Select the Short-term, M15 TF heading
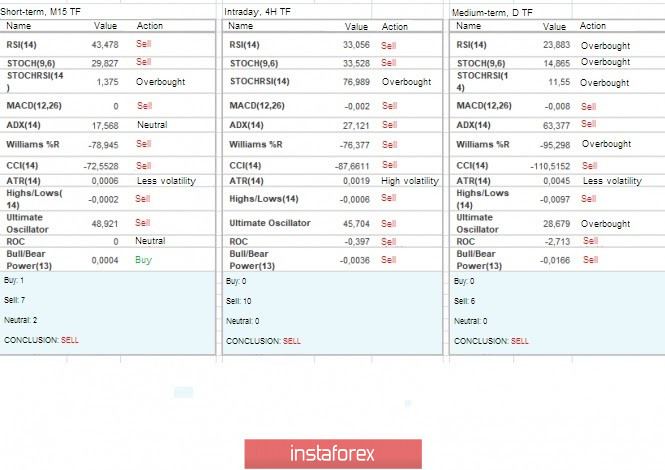This screenshot has height=470, width=665. pyautogui.click(x=40, y=12)
